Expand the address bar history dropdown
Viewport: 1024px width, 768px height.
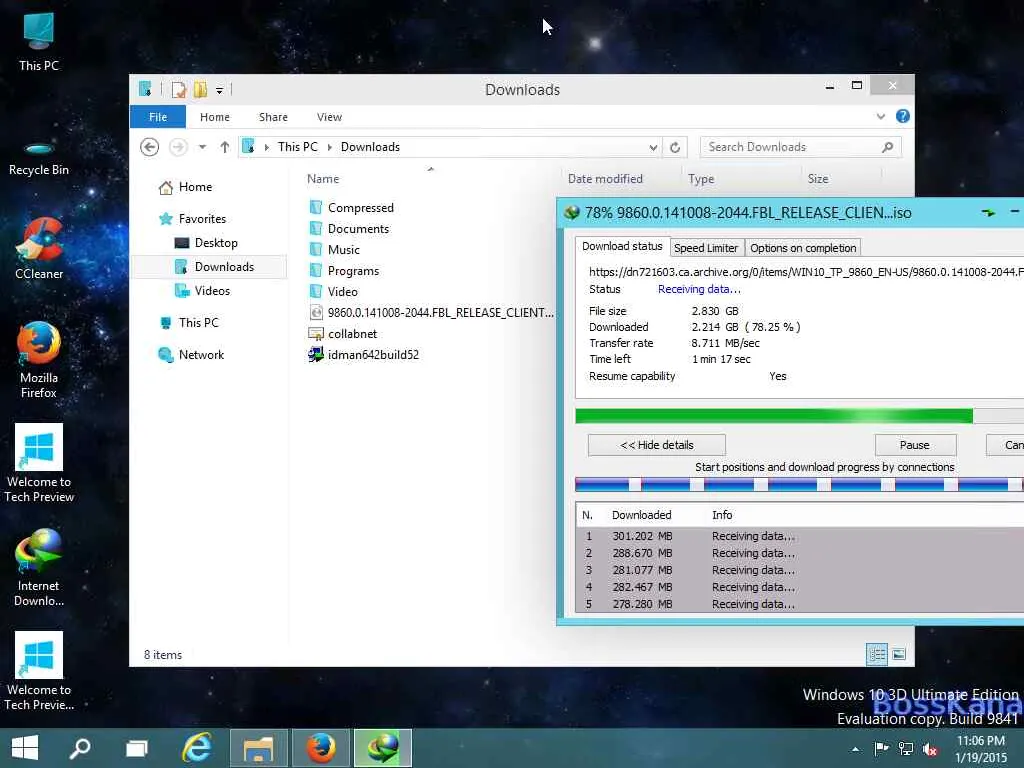coord(654,147)
